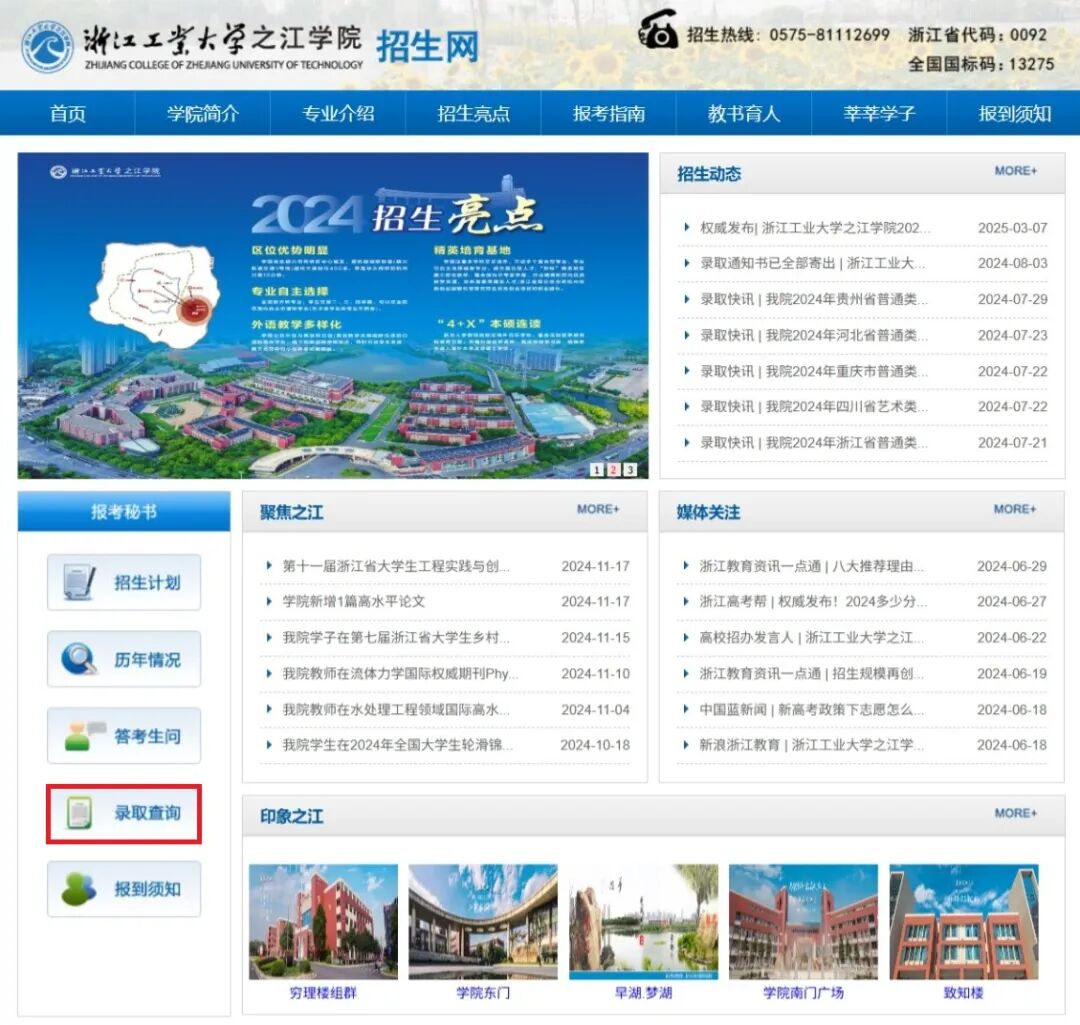The height and width of the screenshot is (1025, 1080).
Task: Switch banner to slide 2
Action: (613, 469)
